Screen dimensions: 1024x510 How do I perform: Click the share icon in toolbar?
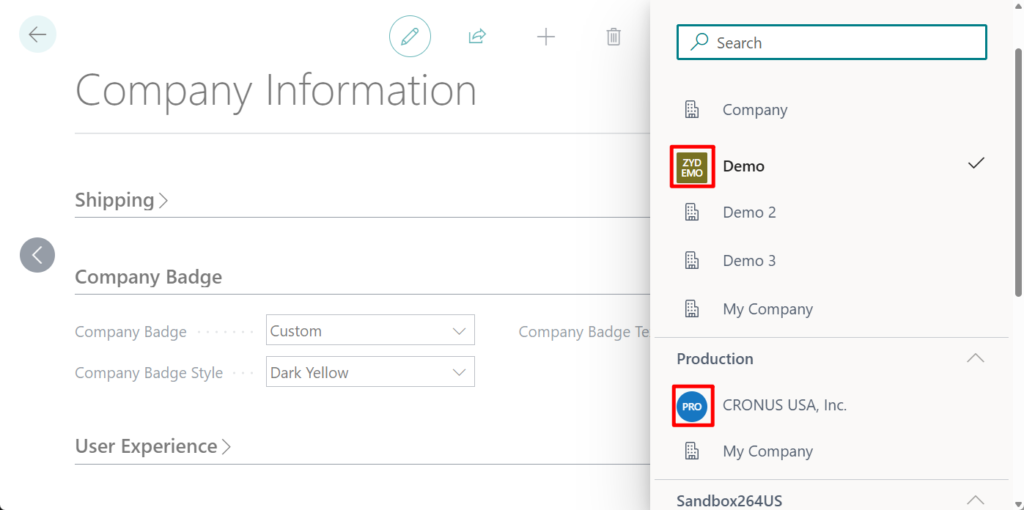coord(477,37)
